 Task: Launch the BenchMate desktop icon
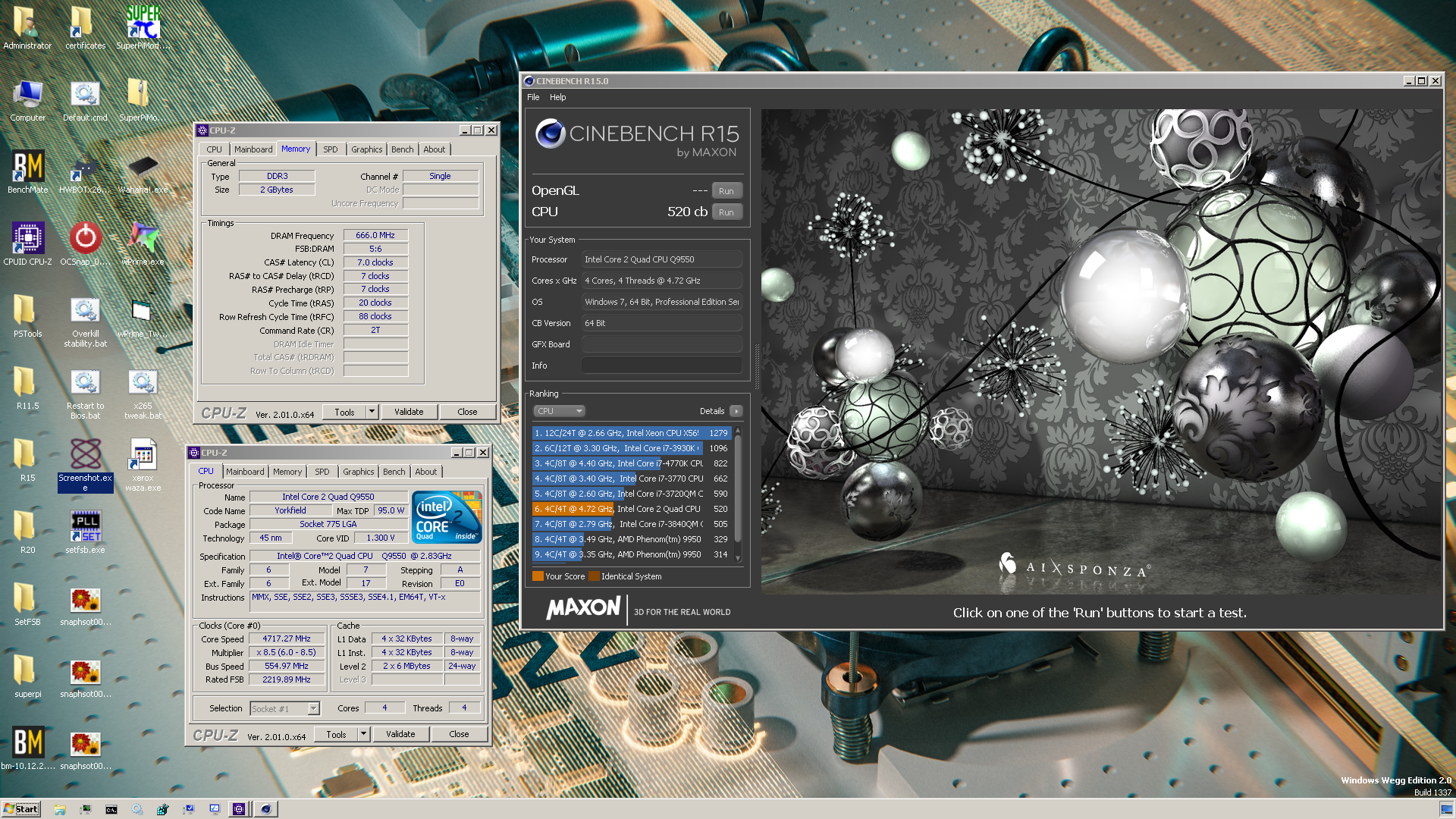pyautogui.click(x=27, y=171)
